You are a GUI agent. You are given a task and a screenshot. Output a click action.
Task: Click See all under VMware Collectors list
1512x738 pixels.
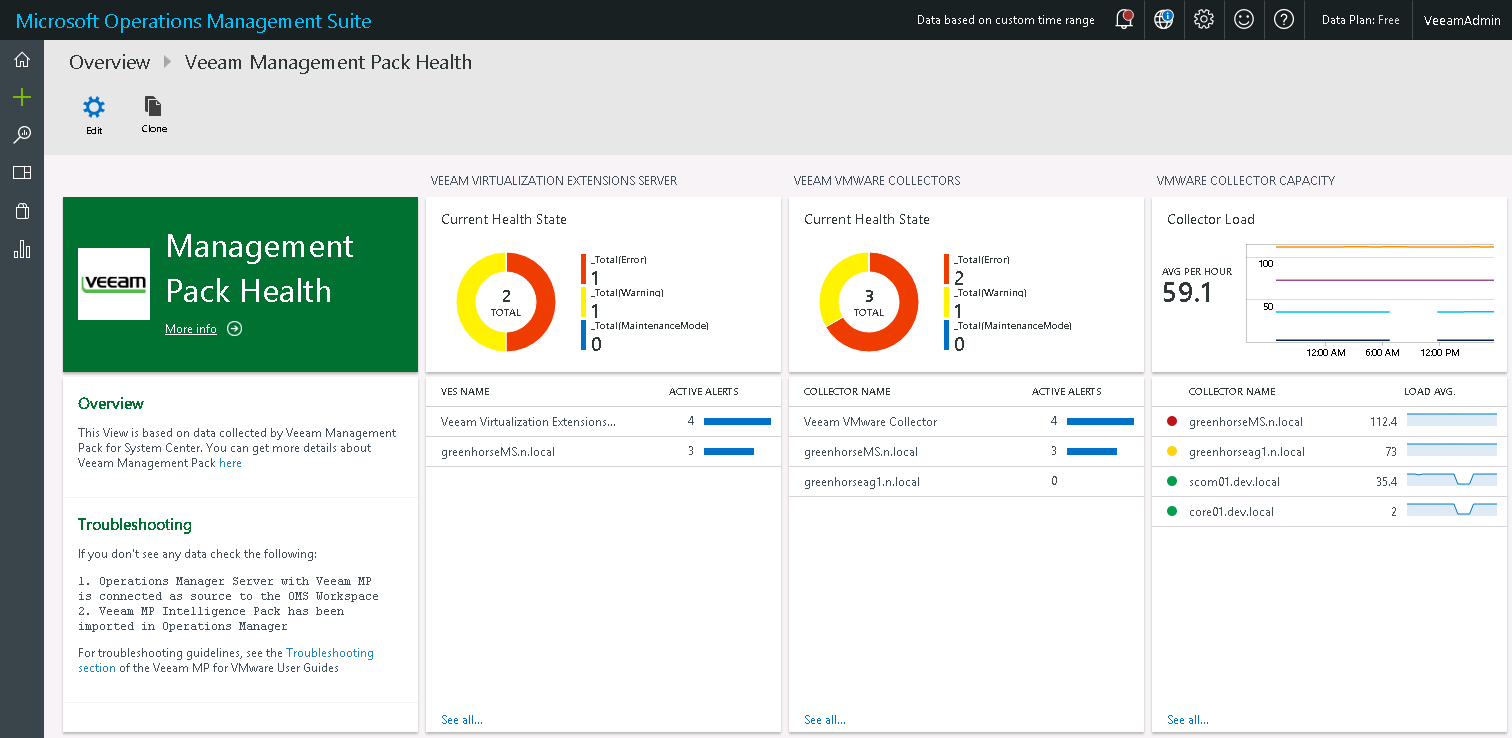pos(825,720)
